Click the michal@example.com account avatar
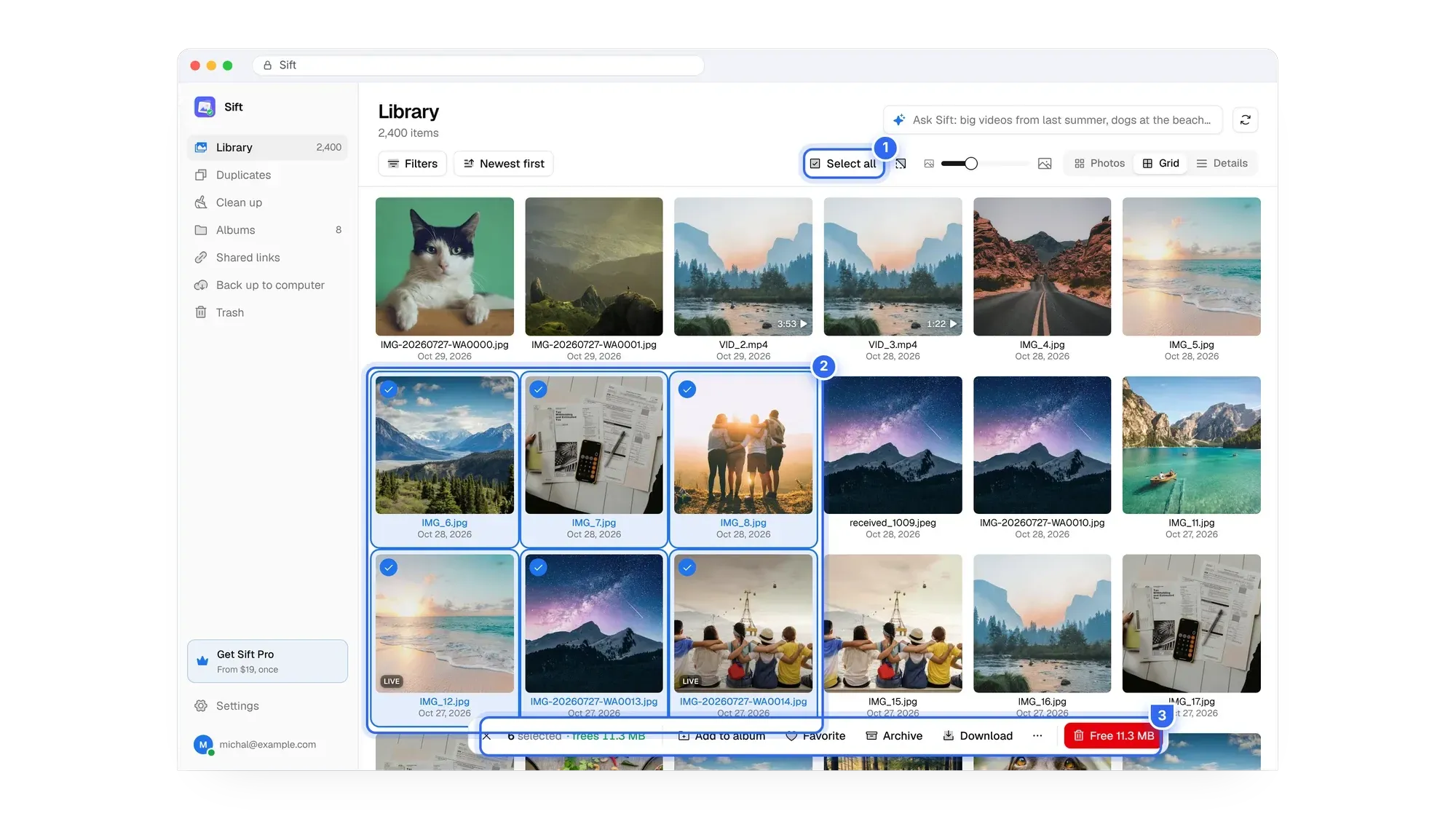The width and height of the screenshot is (1456, 819). point(203,745)
